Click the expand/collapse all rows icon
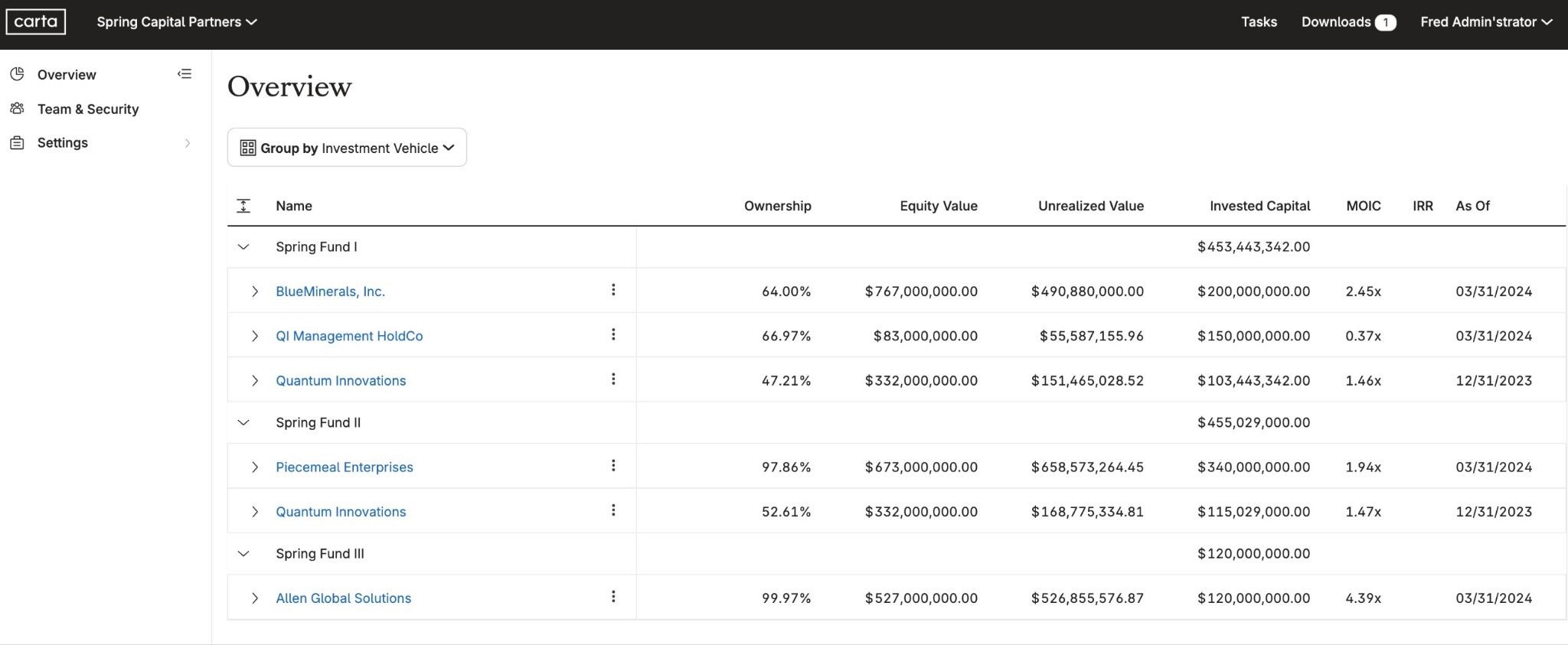 click(243, 206)
